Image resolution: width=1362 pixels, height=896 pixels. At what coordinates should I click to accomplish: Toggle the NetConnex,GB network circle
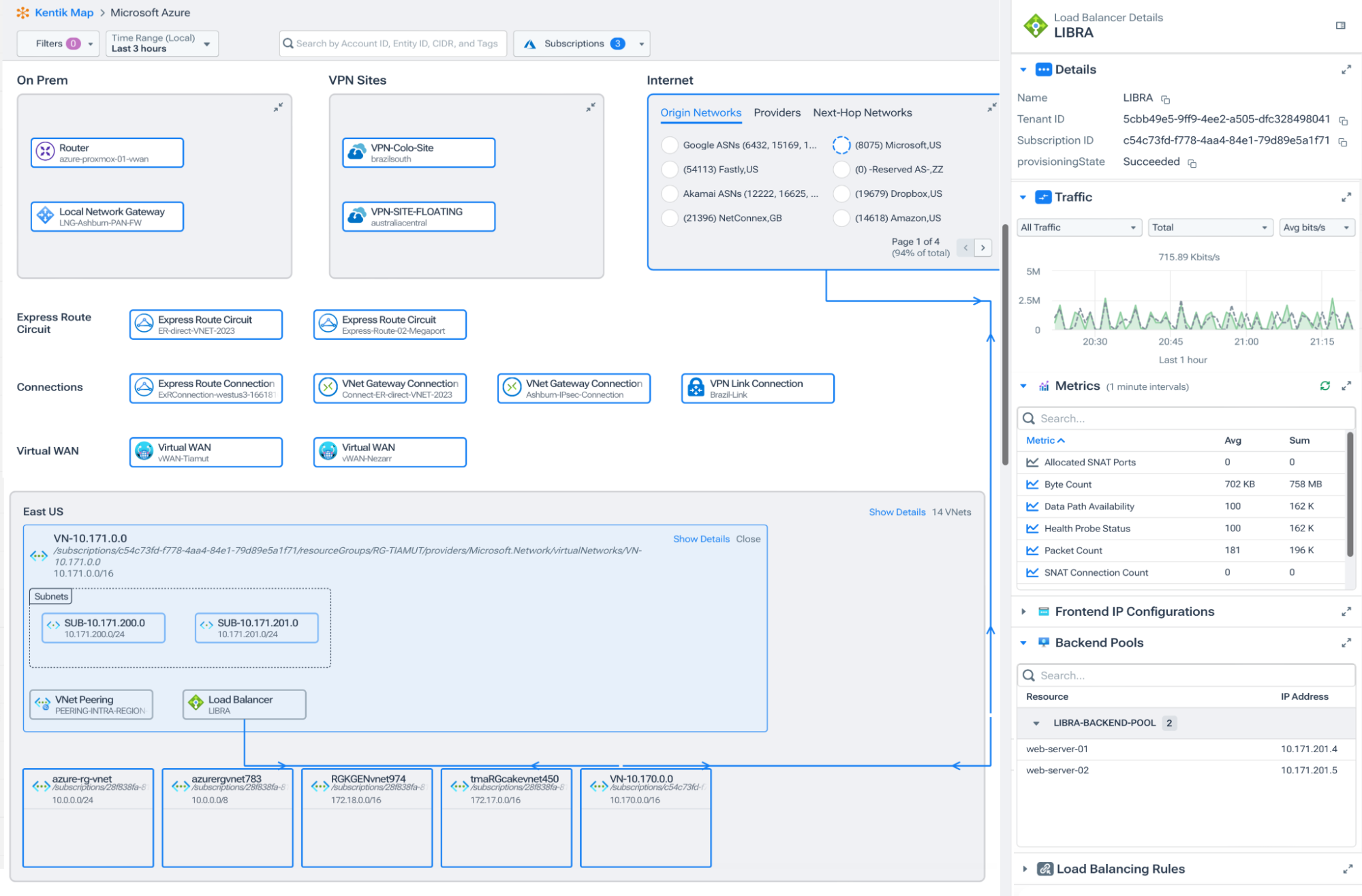670,218
